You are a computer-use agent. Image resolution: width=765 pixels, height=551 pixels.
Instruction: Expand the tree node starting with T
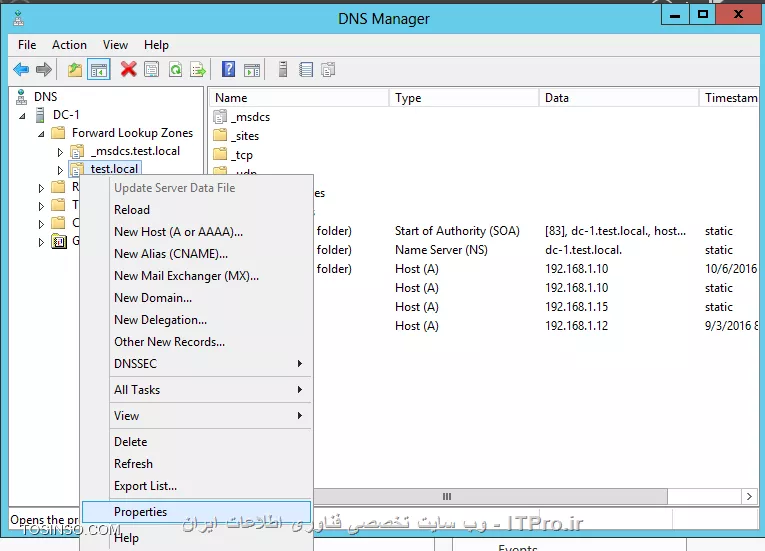41,206
